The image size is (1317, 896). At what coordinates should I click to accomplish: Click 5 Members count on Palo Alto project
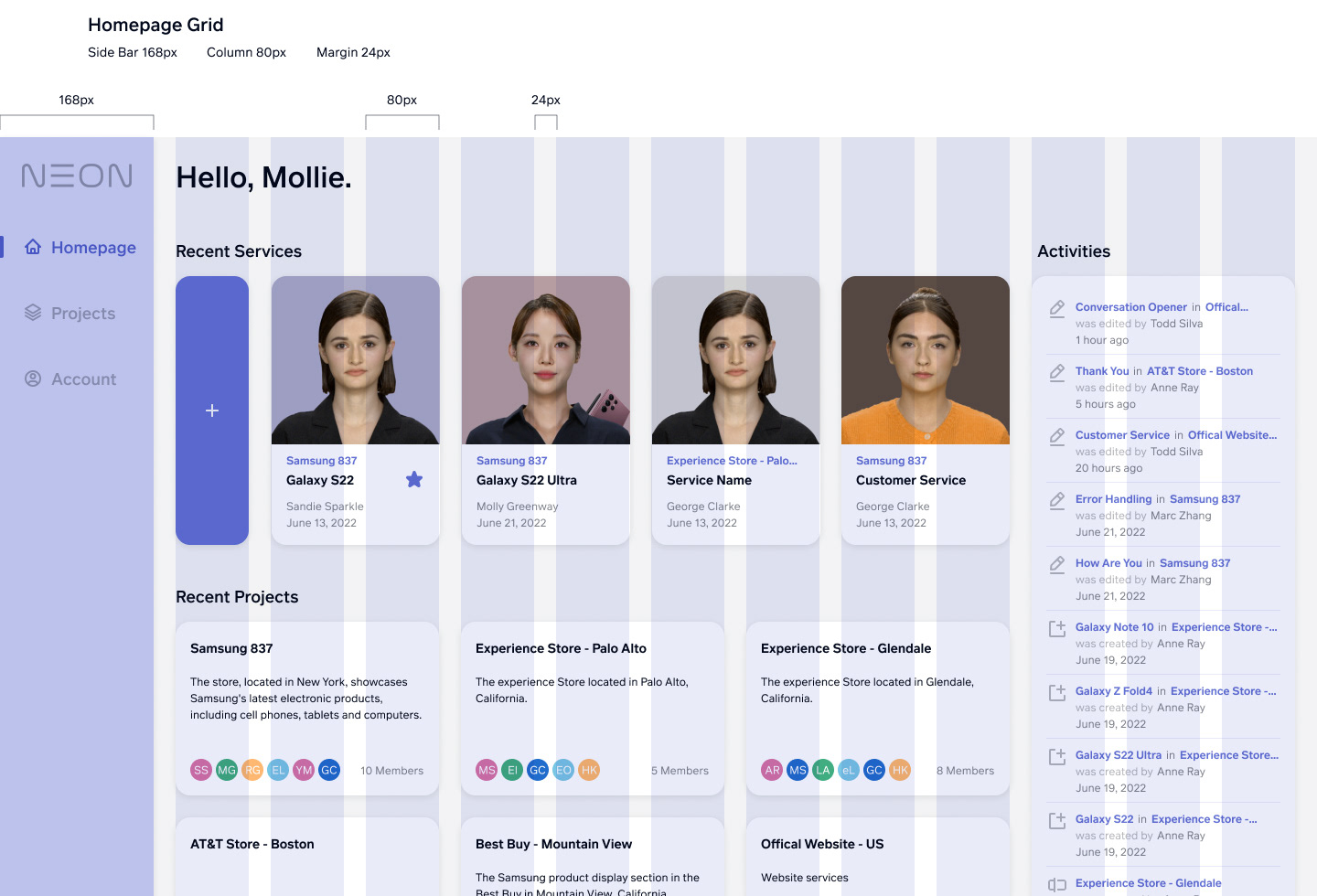click(680, 771)
